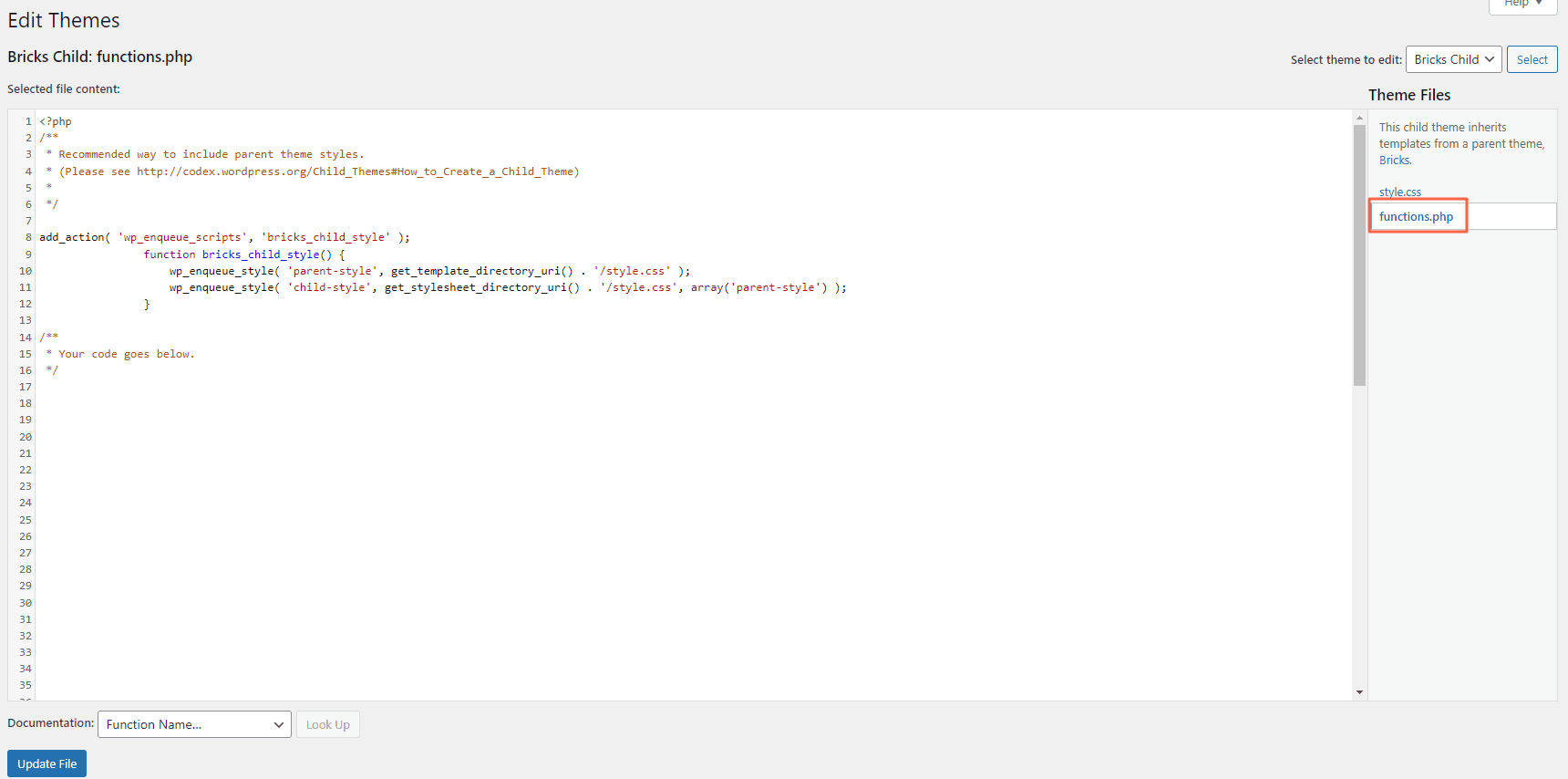
Task: Click the opening <?php tag line
Action: 56,121
